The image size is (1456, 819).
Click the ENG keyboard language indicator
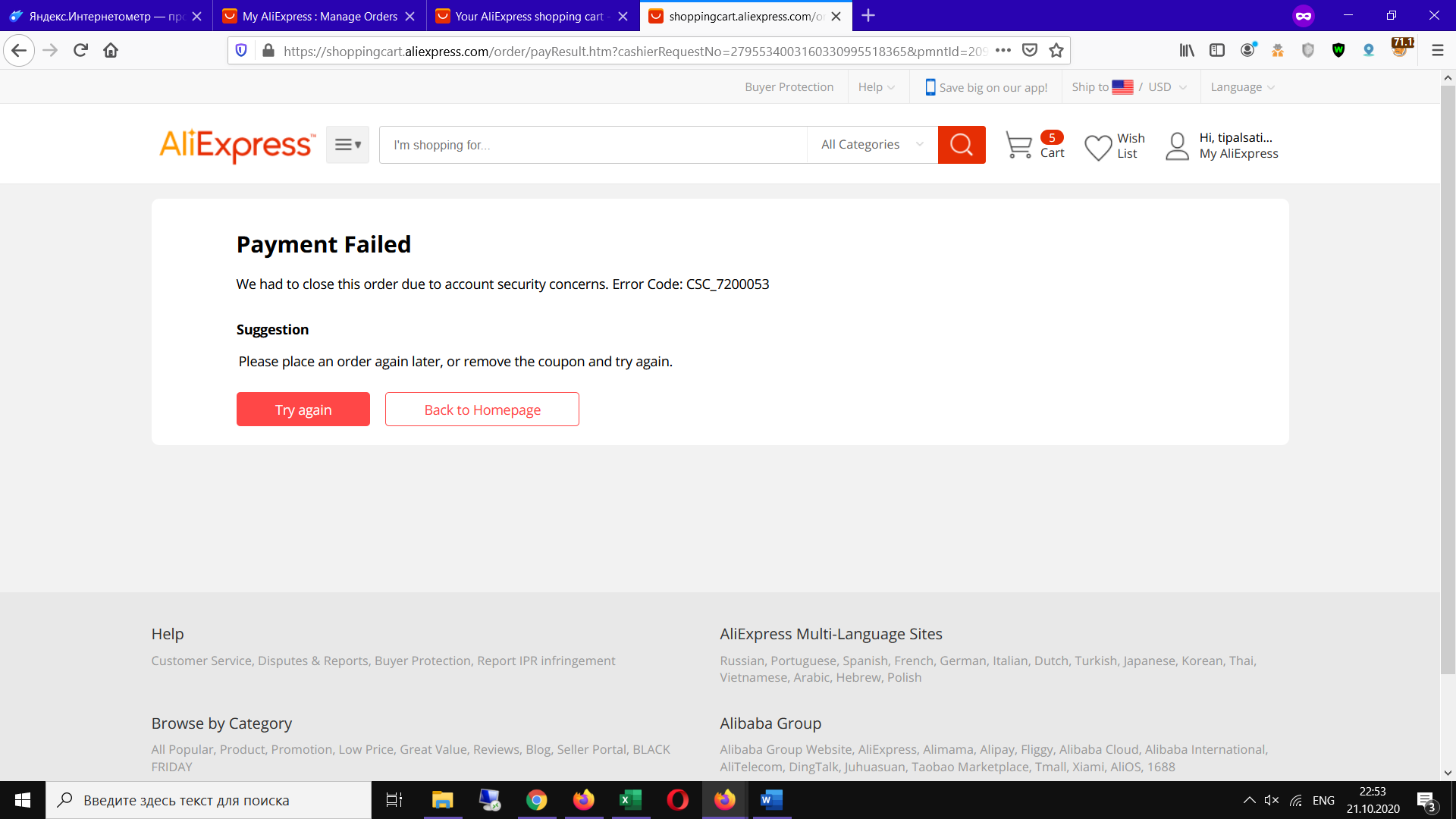tap(1323, 800)
